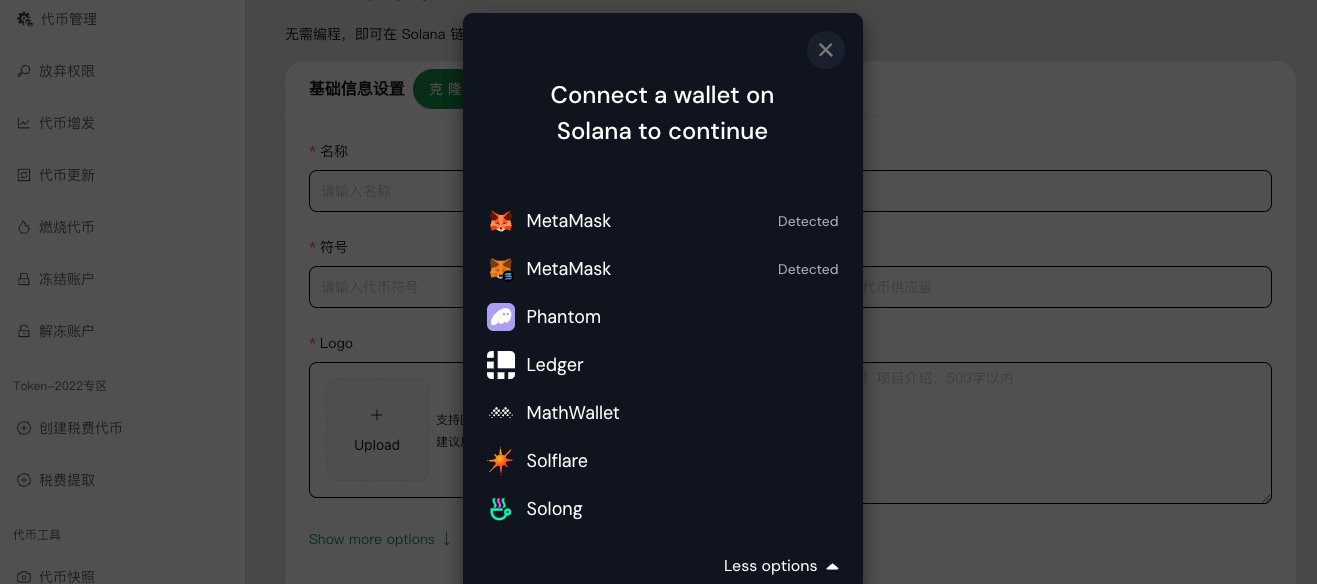Click the MathWallet icon
This screenshot has width=1317, height=584.
pos(500,413)
